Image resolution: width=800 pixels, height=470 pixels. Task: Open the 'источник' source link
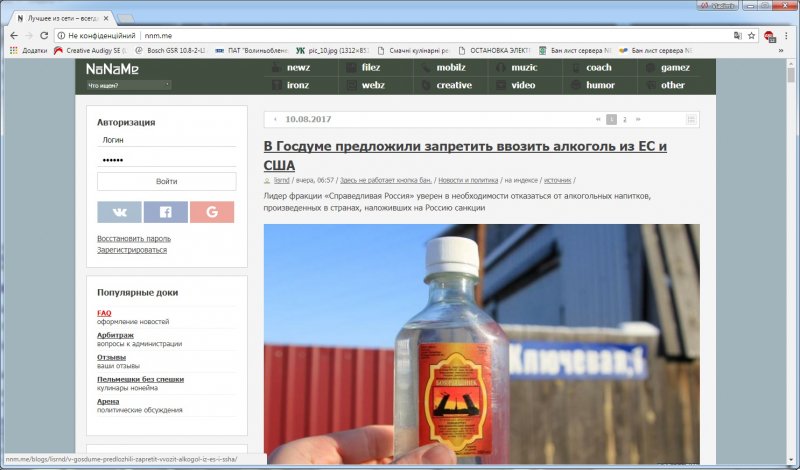(x=558, y=180)
